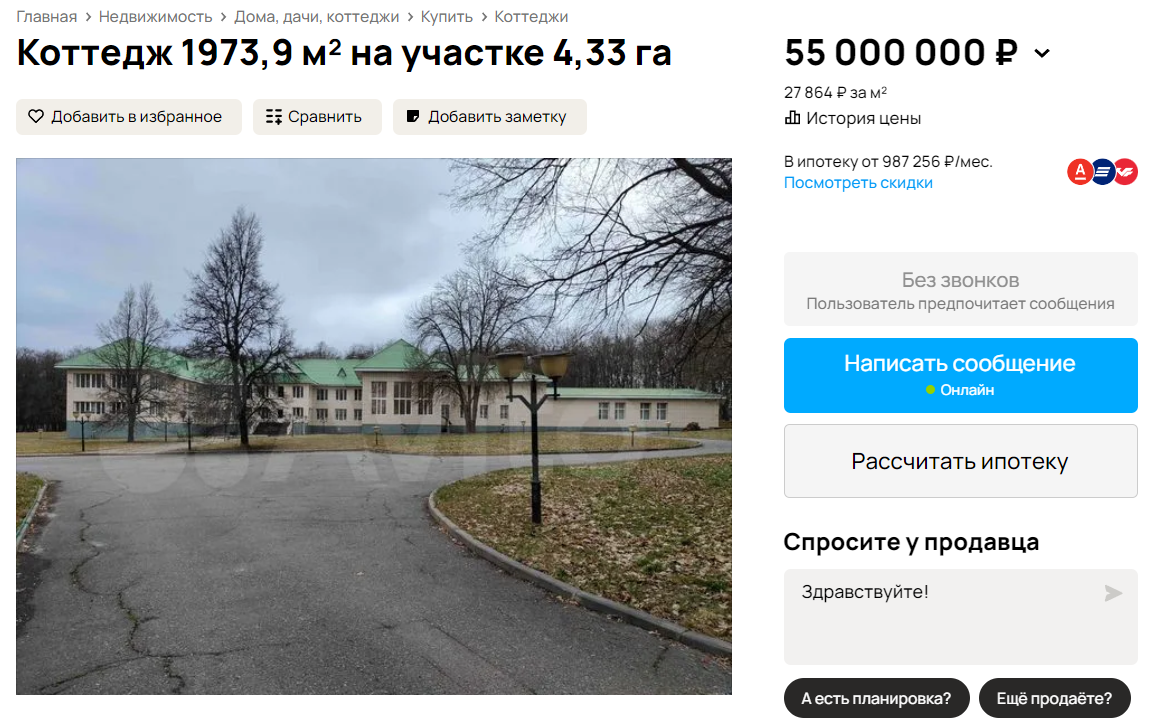
Task: Click the blue bank logo icon
Action: (x=1103, y=172)
